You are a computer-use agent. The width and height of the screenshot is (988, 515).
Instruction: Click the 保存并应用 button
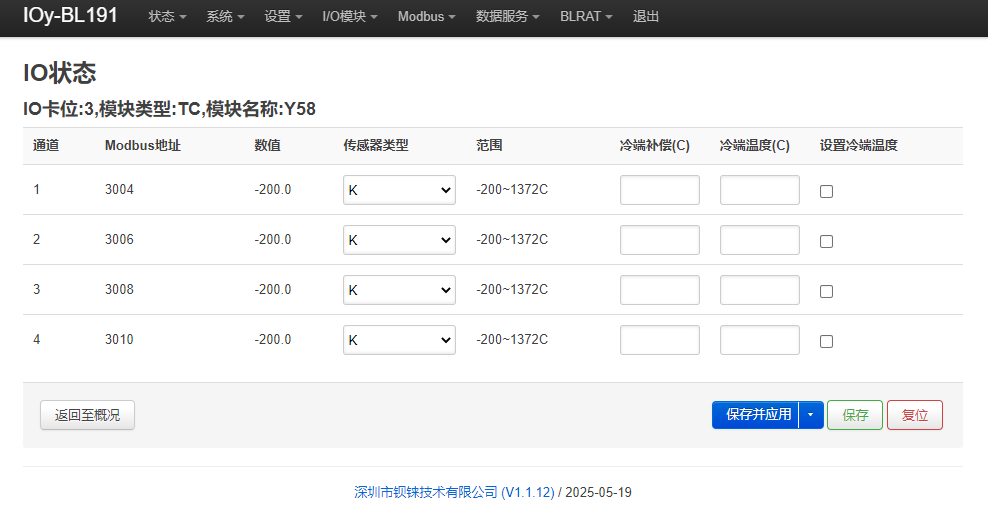click(755, 415)
